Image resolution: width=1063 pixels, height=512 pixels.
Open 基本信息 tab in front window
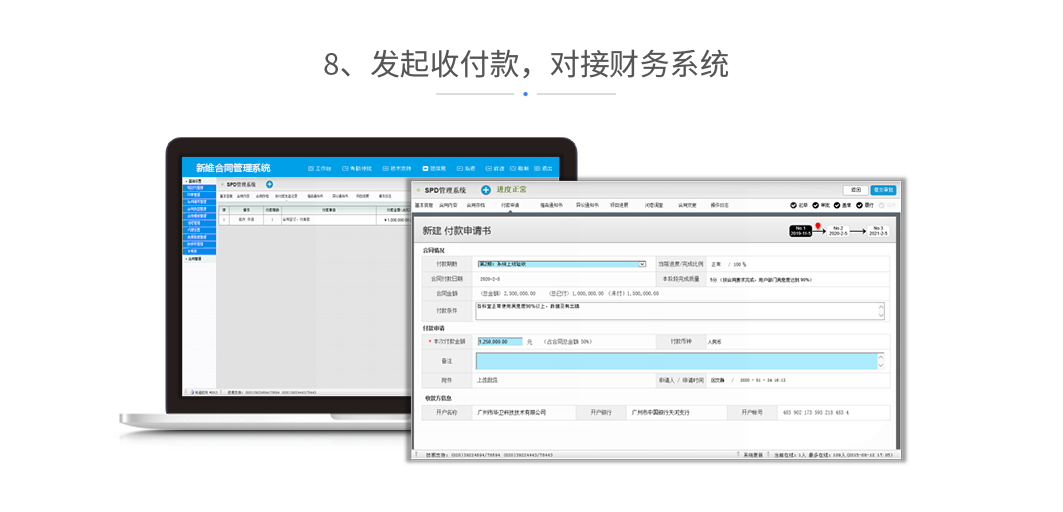424,205
